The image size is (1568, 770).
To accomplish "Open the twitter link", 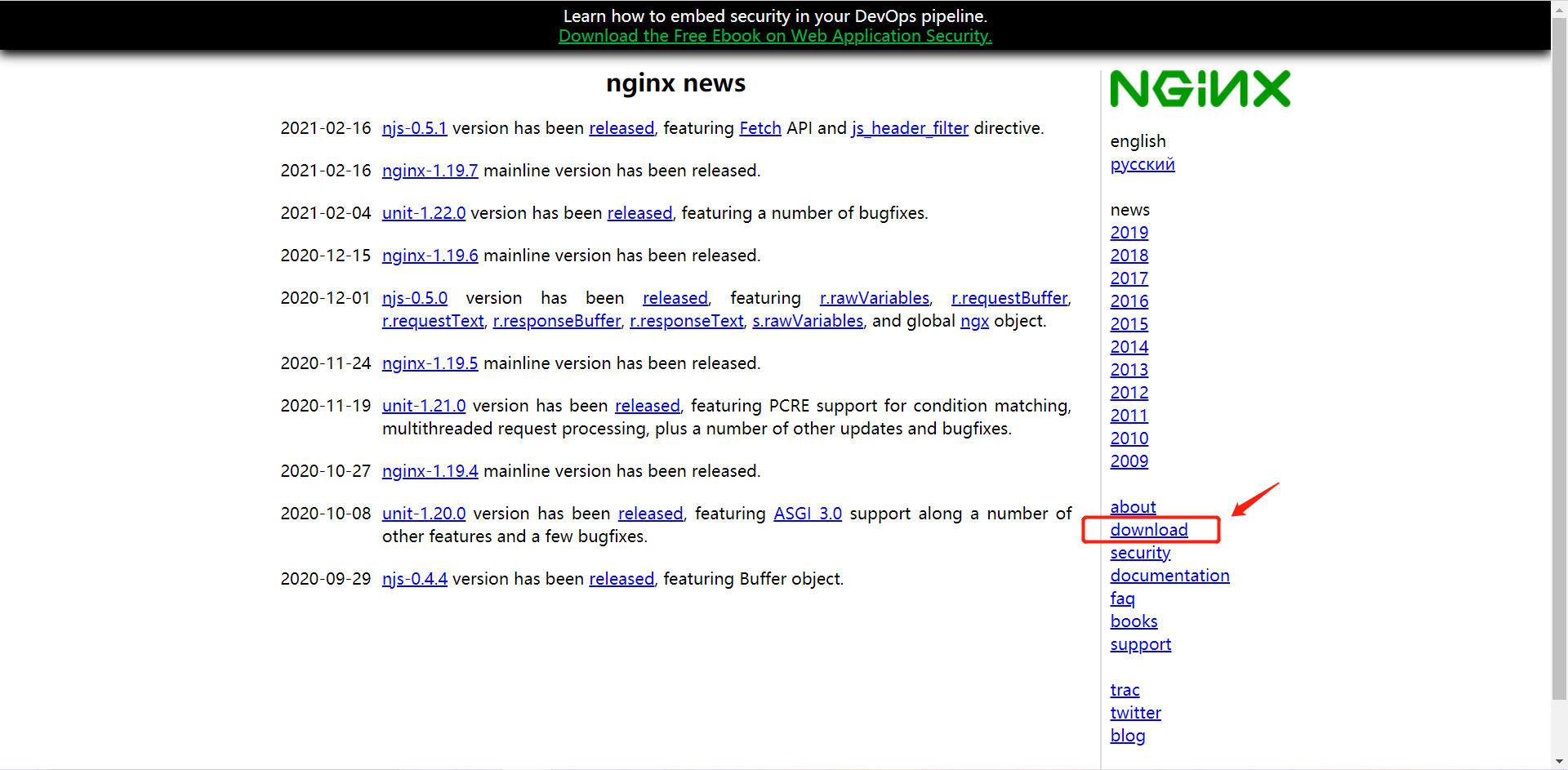I will (1135, 713).
